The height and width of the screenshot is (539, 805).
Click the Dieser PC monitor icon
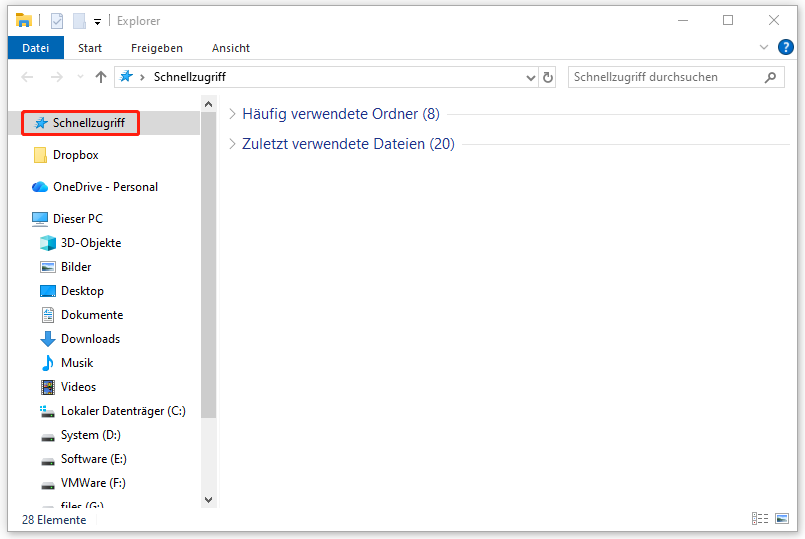coord(40,219)
